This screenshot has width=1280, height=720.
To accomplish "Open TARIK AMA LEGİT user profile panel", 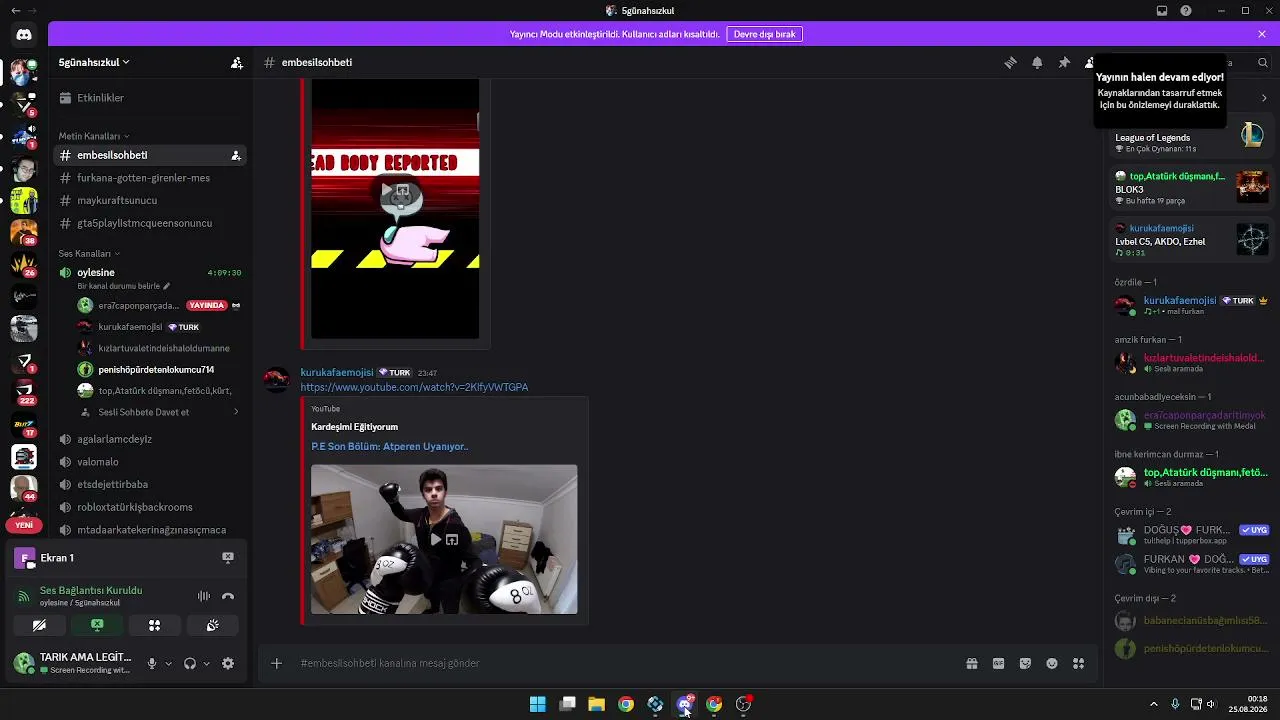I will (75, 662).
